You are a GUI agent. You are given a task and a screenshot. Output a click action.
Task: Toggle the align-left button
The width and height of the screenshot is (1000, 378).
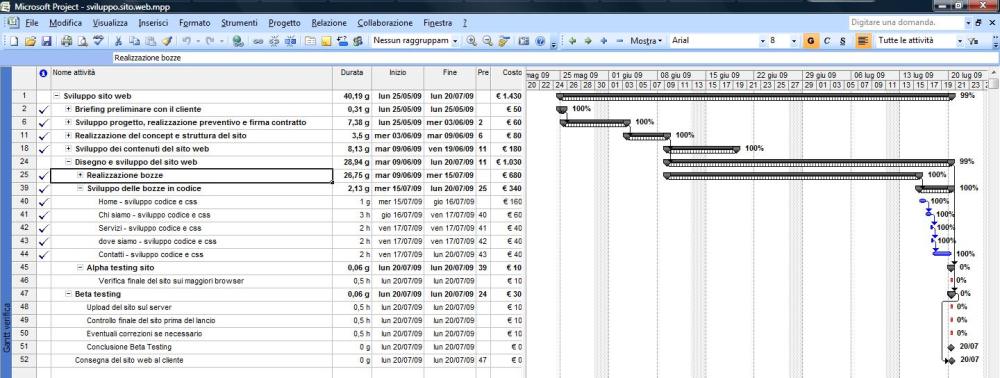[x=864, y=41]
